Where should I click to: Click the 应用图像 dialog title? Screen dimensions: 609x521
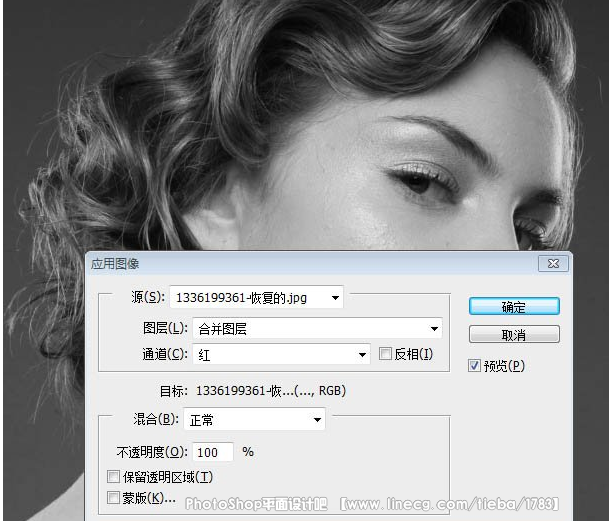[x=115, y=264]
